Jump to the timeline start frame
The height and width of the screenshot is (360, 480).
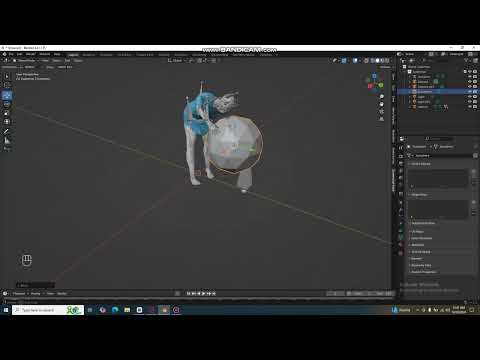[x=188, y=294]
